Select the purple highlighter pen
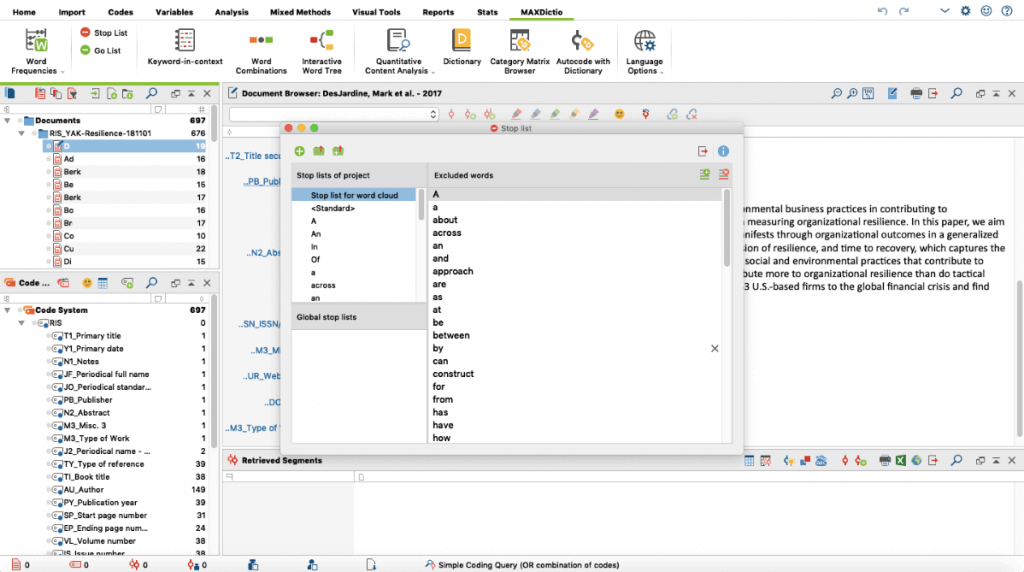 pos(594,114)
